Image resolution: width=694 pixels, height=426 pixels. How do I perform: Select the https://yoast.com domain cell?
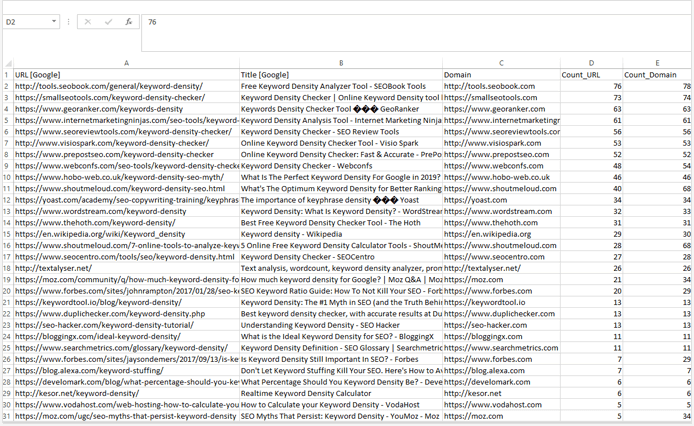(x=501, y=200)
